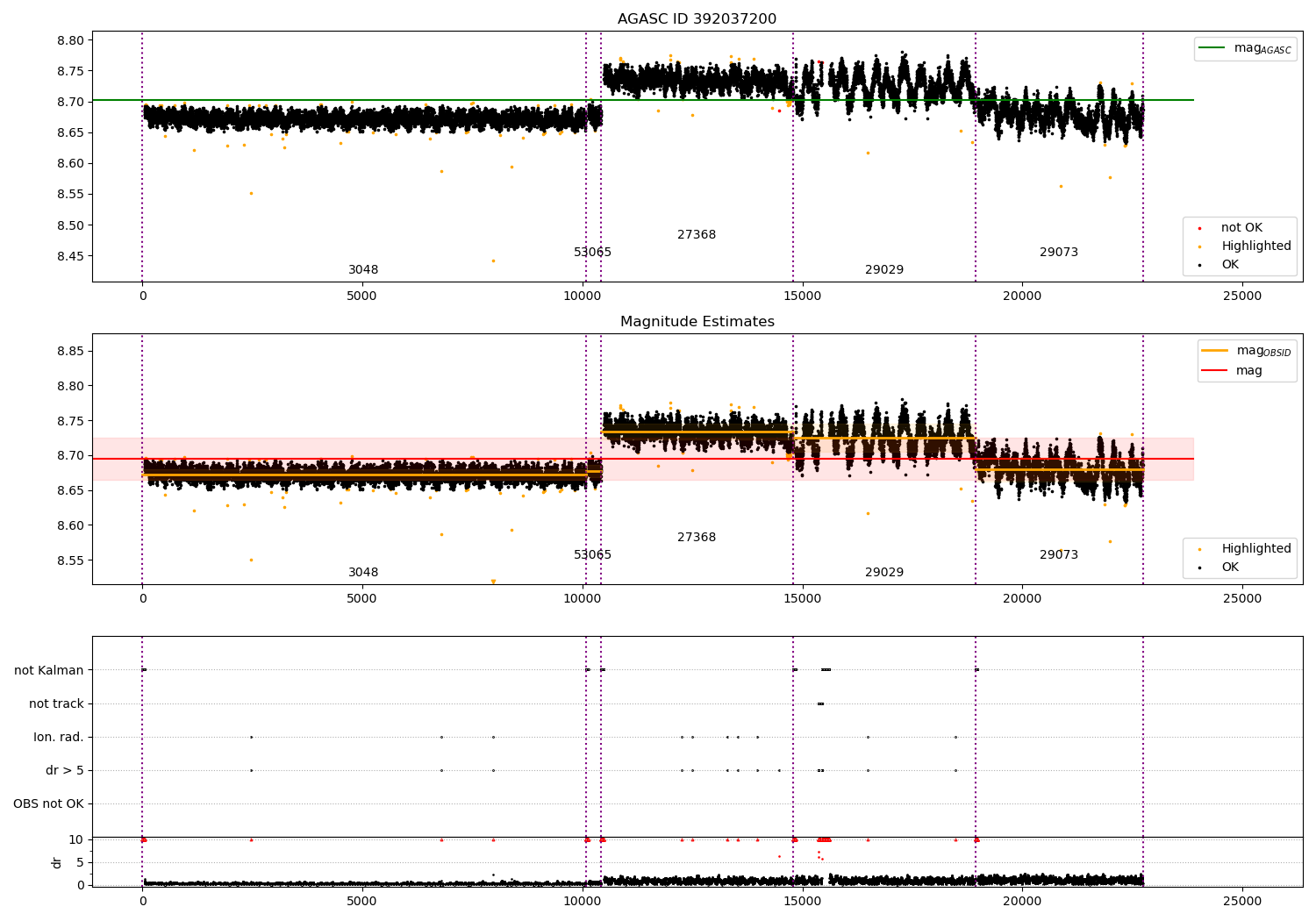The image size is (1316, 921).
Task: Click the 25000 x-tick under bottom plot
Action: point(1242,902)
